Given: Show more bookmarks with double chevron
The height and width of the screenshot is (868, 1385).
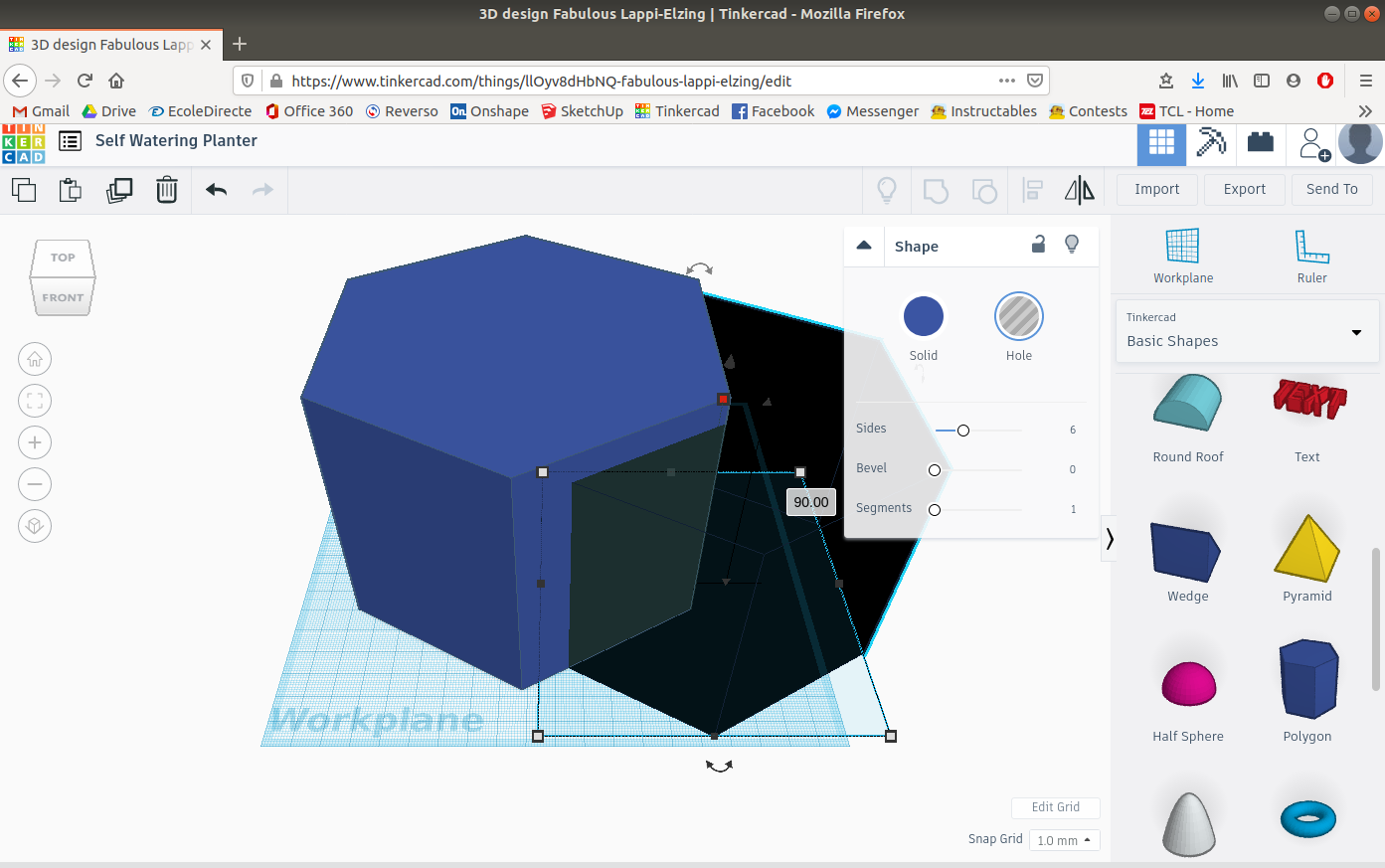Looking at the screenshot, I should point(1365,111).
